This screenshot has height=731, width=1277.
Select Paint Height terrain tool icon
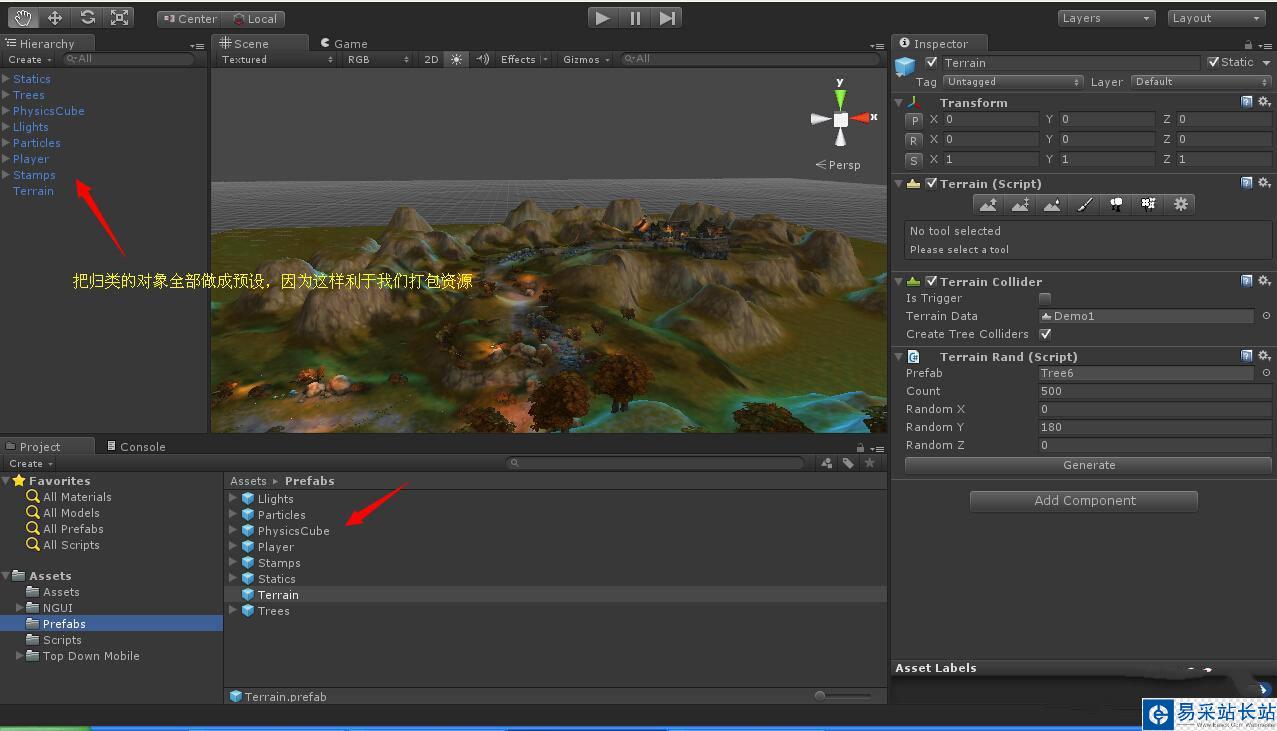(x=1020, y=204)
